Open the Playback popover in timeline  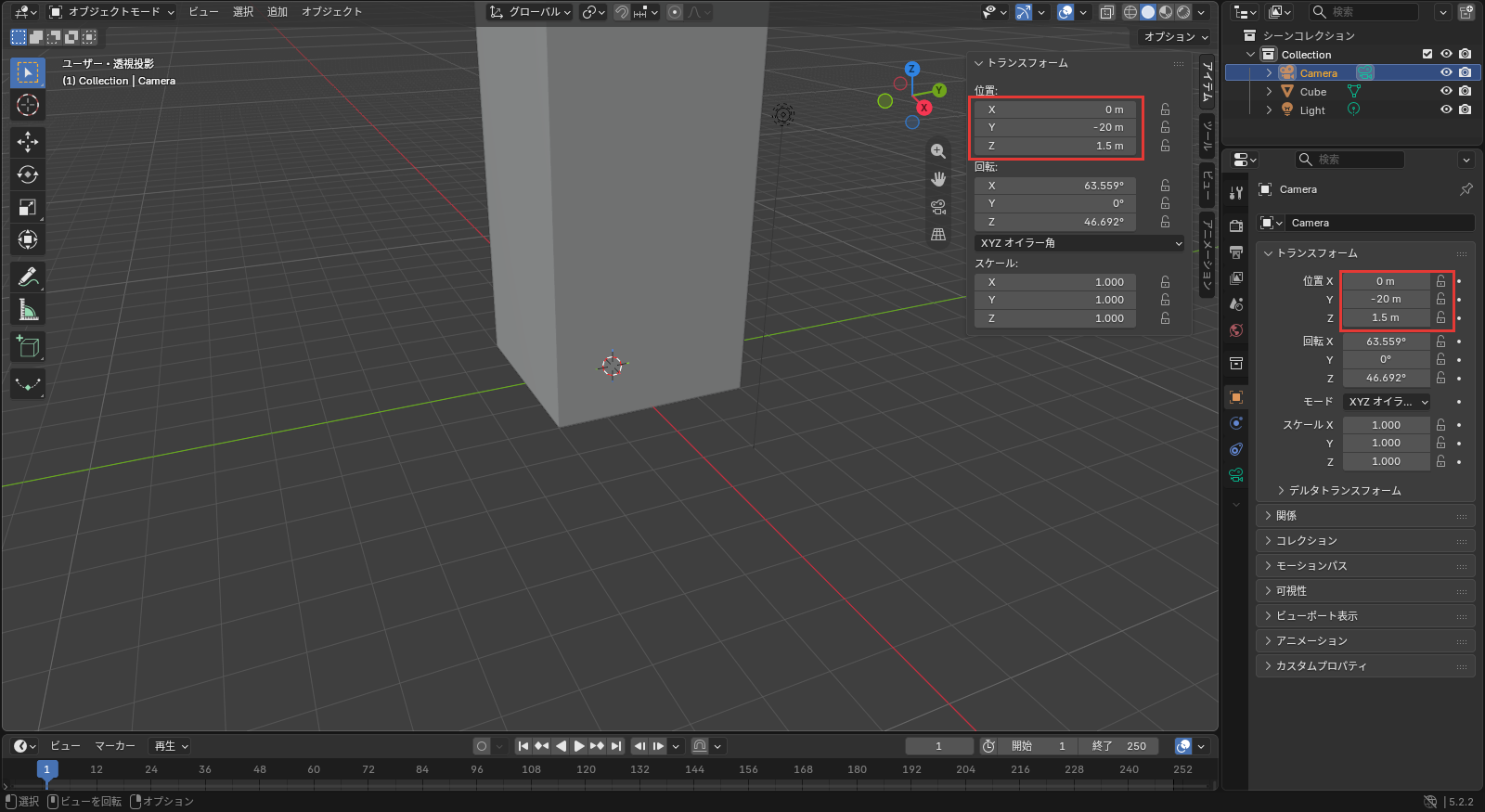(171, 746)
